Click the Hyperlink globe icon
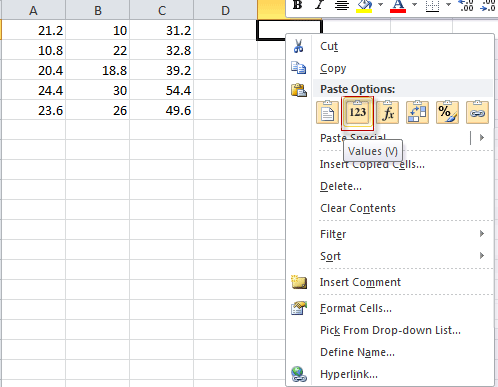The image size is (498, 387). pos(299,374)
